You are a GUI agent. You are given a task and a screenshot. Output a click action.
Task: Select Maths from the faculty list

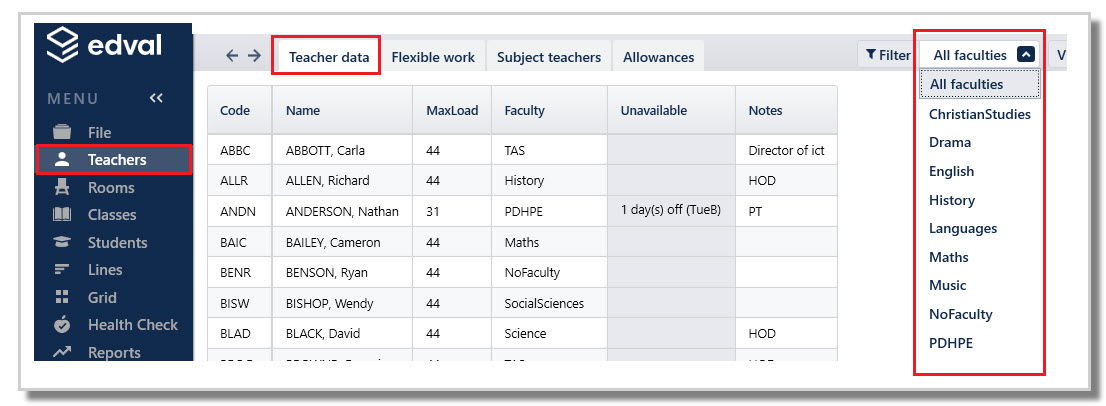(949, 257)
